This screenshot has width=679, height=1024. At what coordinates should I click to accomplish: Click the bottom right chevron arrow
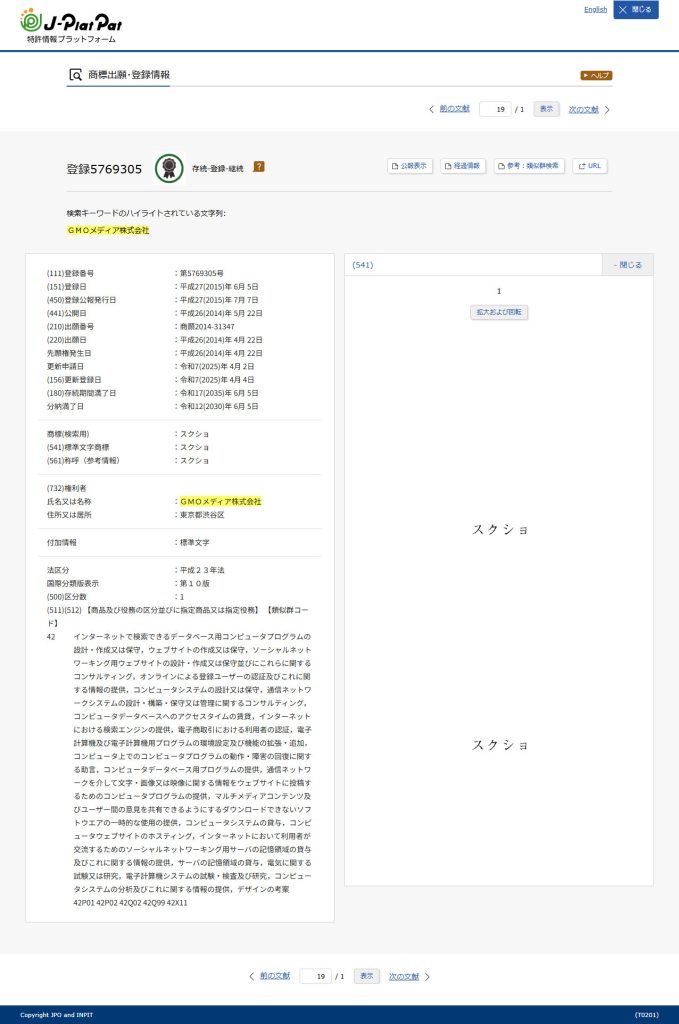pos(428,977)
